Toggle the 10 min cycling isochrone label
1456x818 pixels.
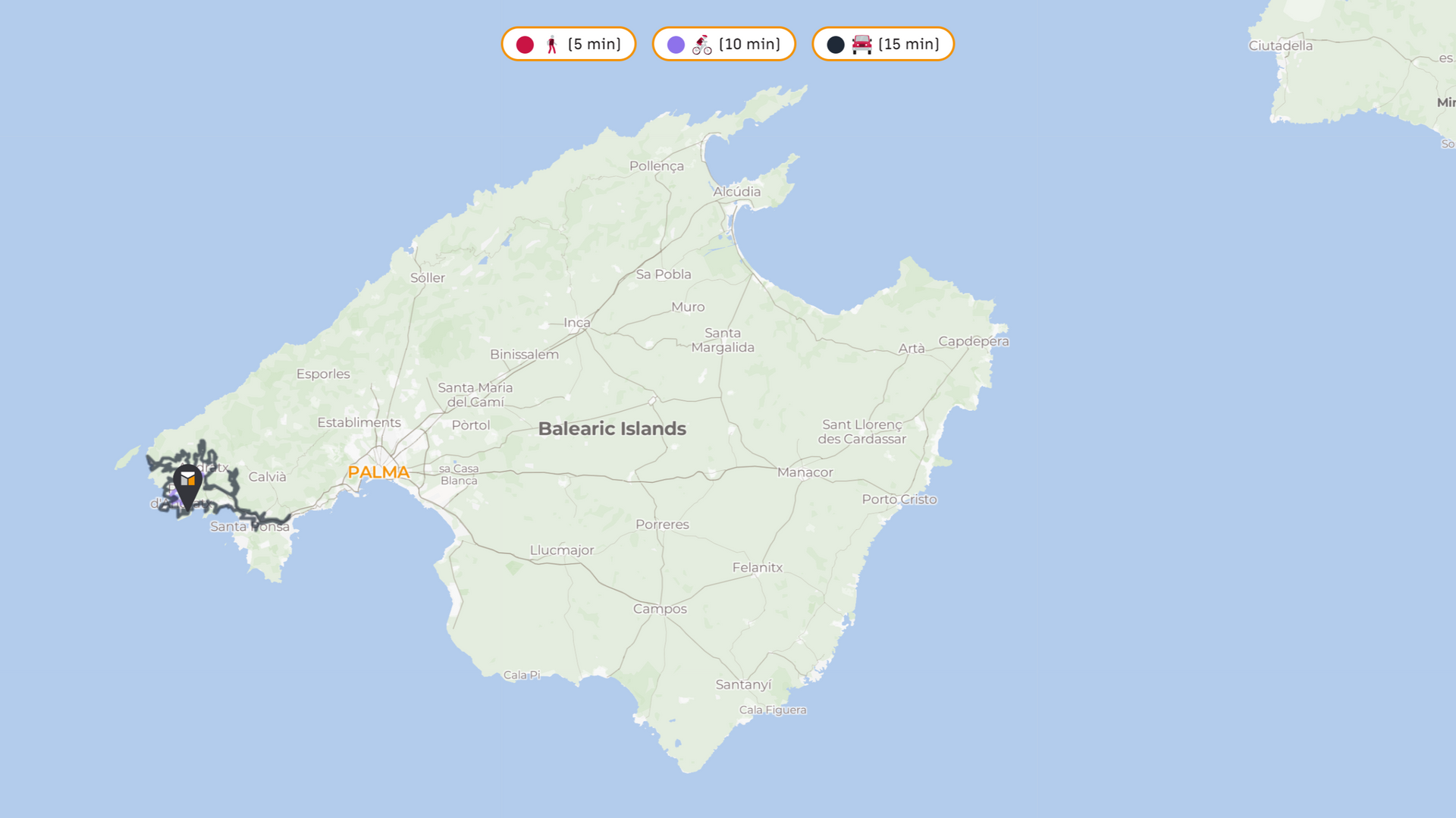tap(749, 45)
